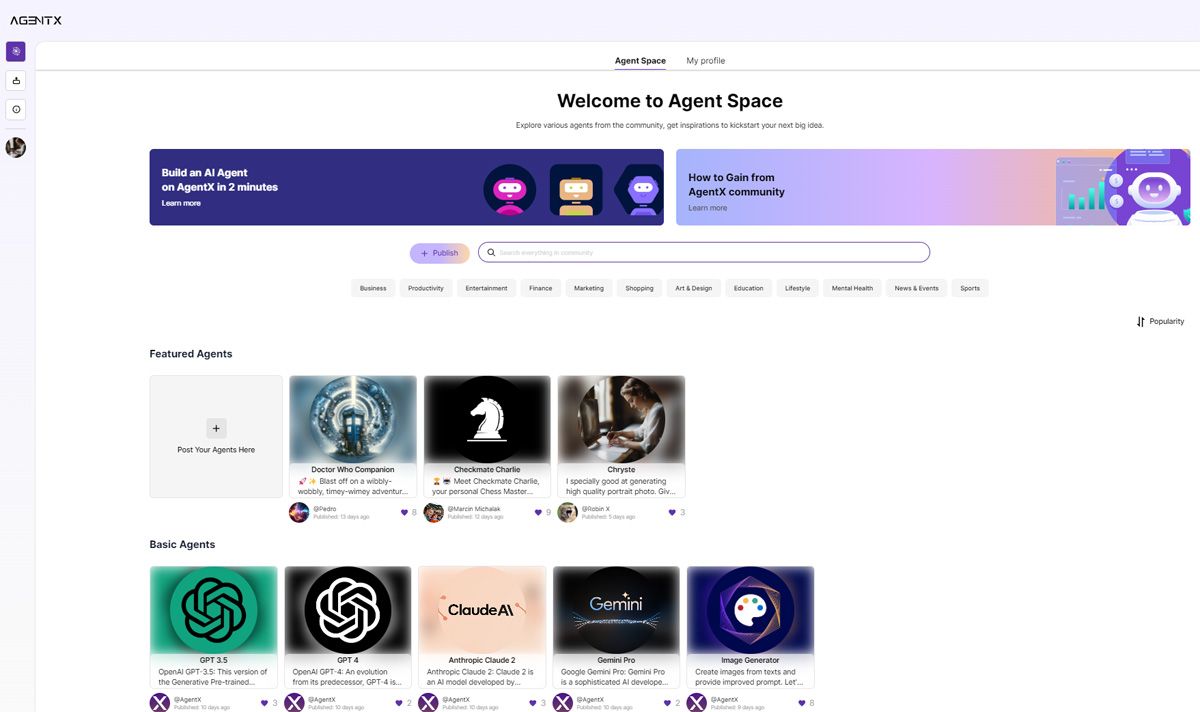This screenshot has width=1200, height=712.
Task: Open Marcin Michalak's author avatar
Action: coord(433,512)
